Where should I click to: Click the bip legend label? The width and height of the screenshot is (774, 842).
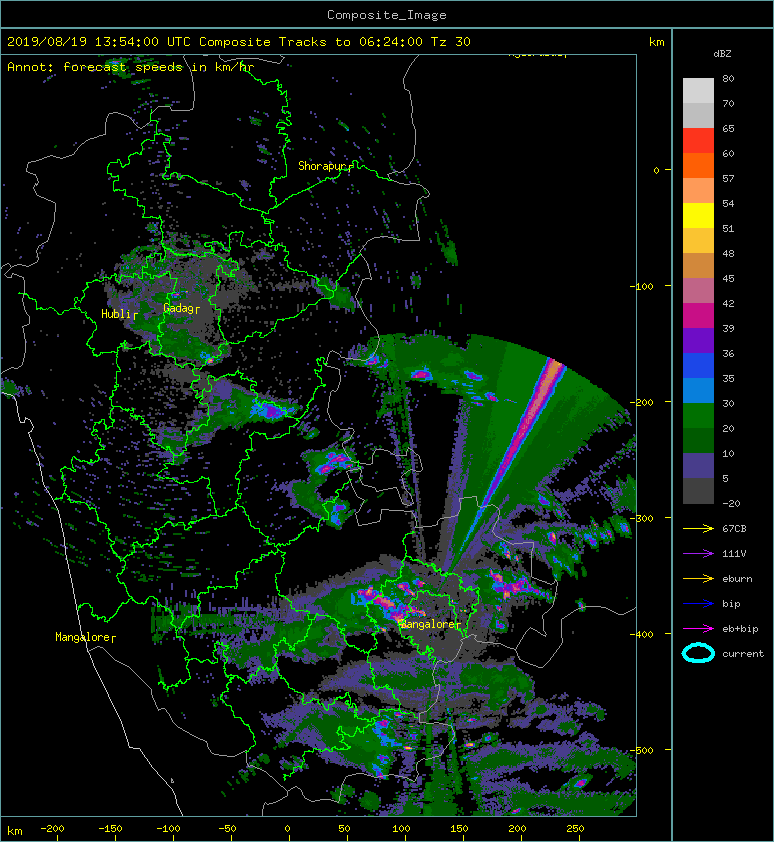click(x=731, y=604)
